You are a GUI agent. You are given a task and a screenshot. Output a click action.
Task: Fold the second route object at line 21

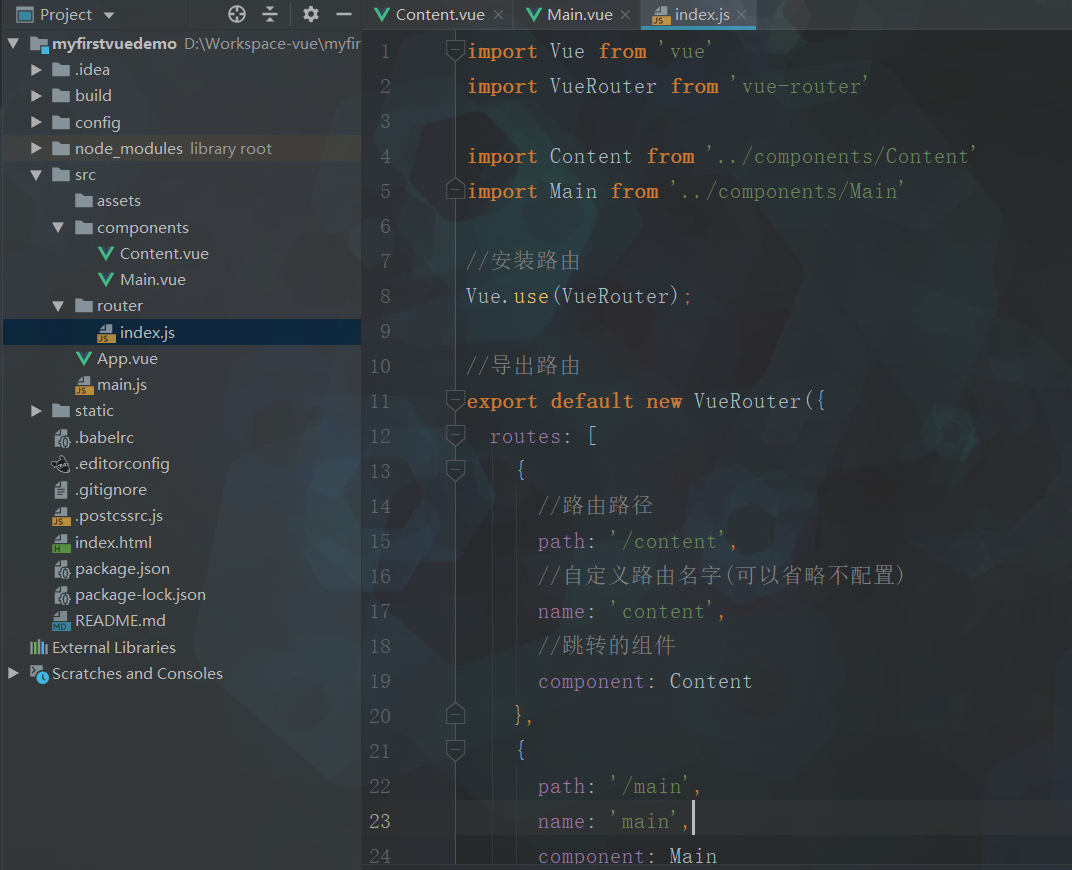(455, 750)
